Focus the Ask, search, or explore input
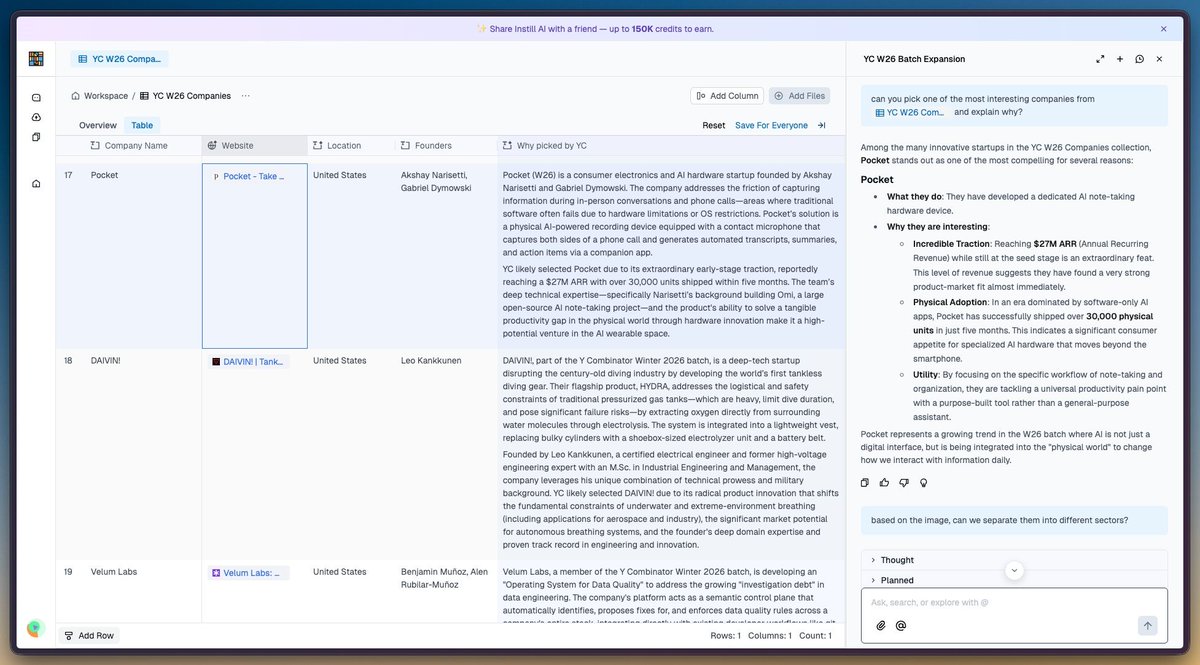The image size is (1200, 665). pos(1014,603)
